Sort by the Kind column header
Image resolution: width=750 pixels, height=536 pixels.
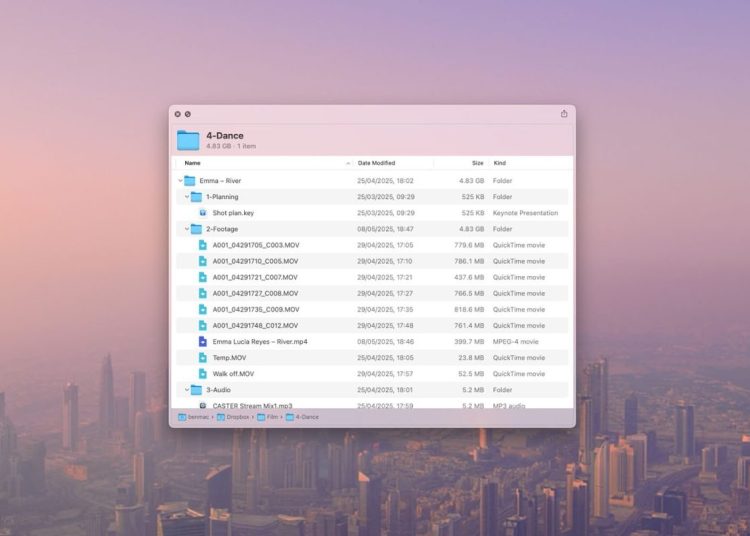tap(500, 163)
